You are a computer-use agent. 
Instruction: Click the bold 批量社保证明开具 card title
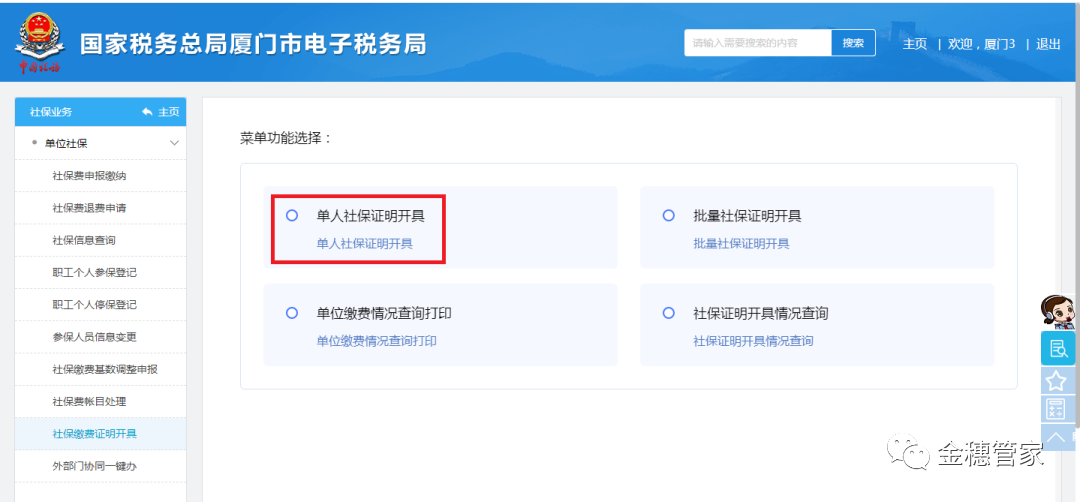747,216
